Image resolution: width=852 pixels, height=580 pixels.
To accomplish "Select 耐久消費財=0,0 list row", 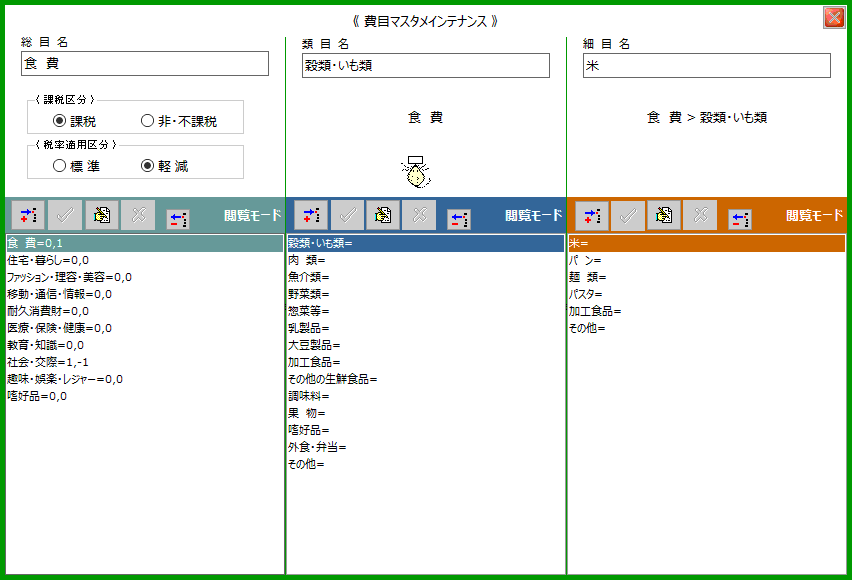I will [145, 311].
